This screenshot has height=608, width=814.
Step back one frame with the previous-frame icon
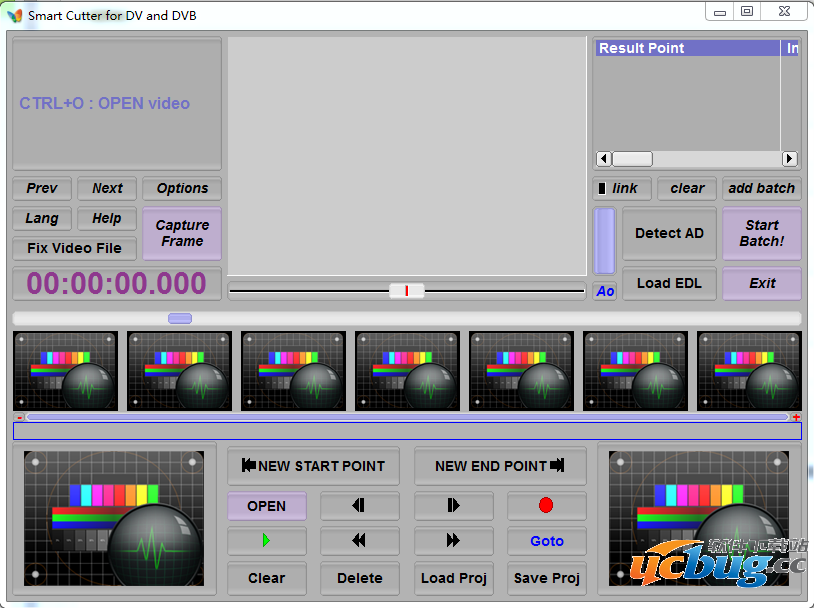[360, 506]
